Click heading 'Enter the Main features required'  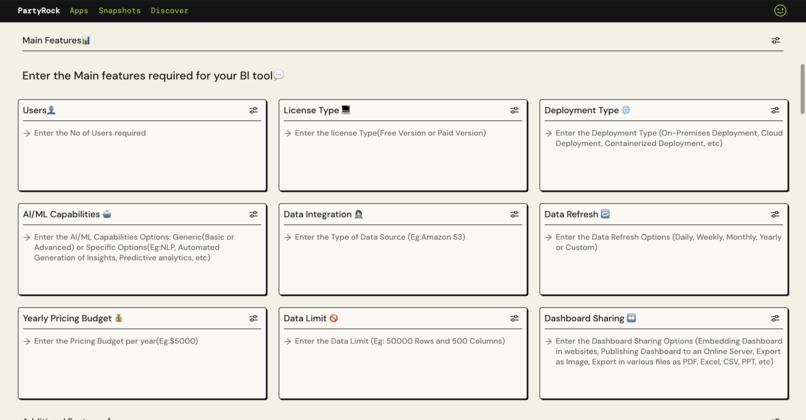(x=153, y=76)
